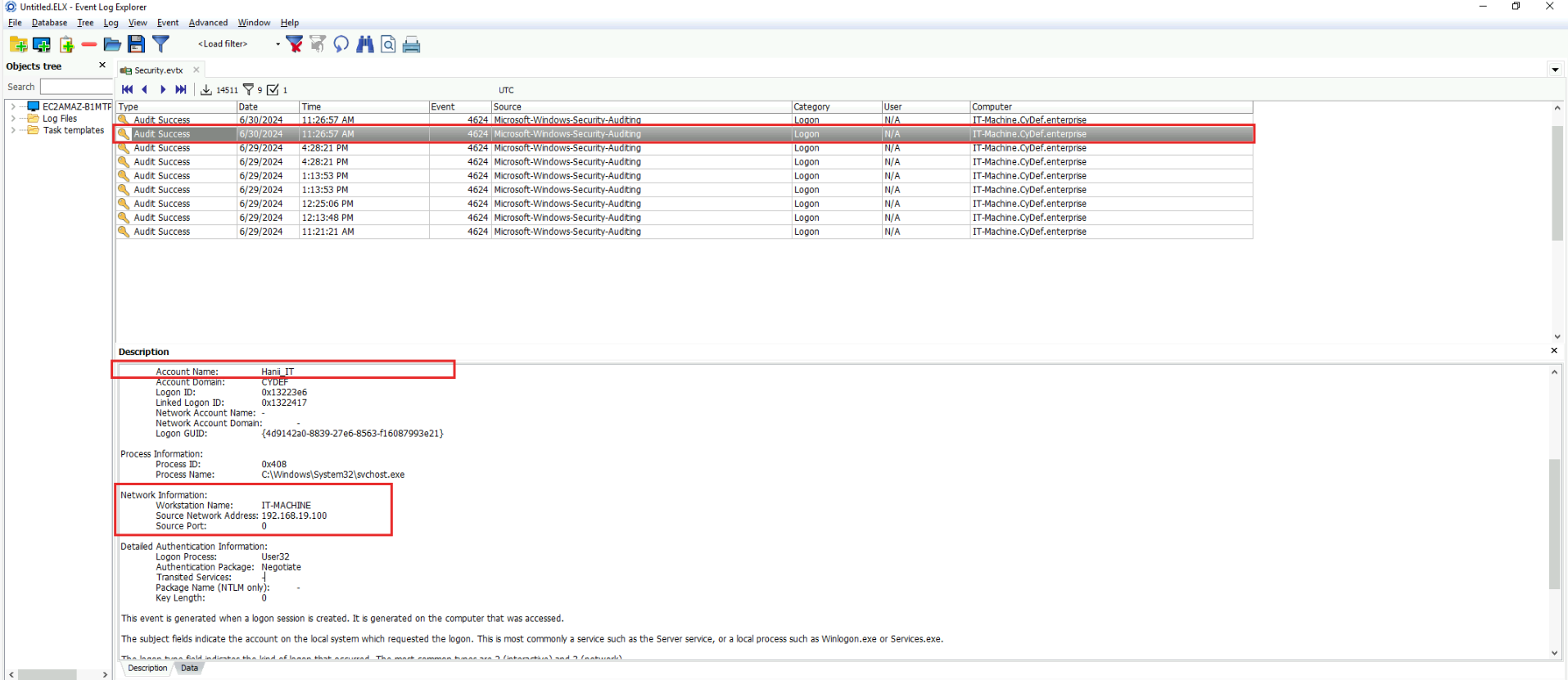Jump to last event navigation arrow
This screenshot has width=1568, height=680.
(x=181, y=90)
